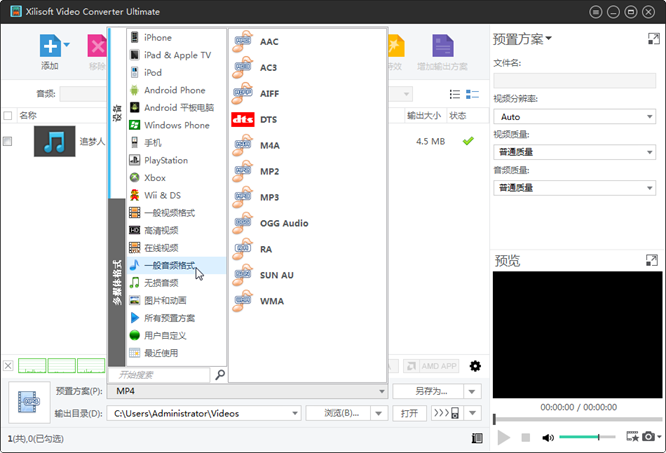Click the 浏览 Browse button

click(x=338, y=413)
